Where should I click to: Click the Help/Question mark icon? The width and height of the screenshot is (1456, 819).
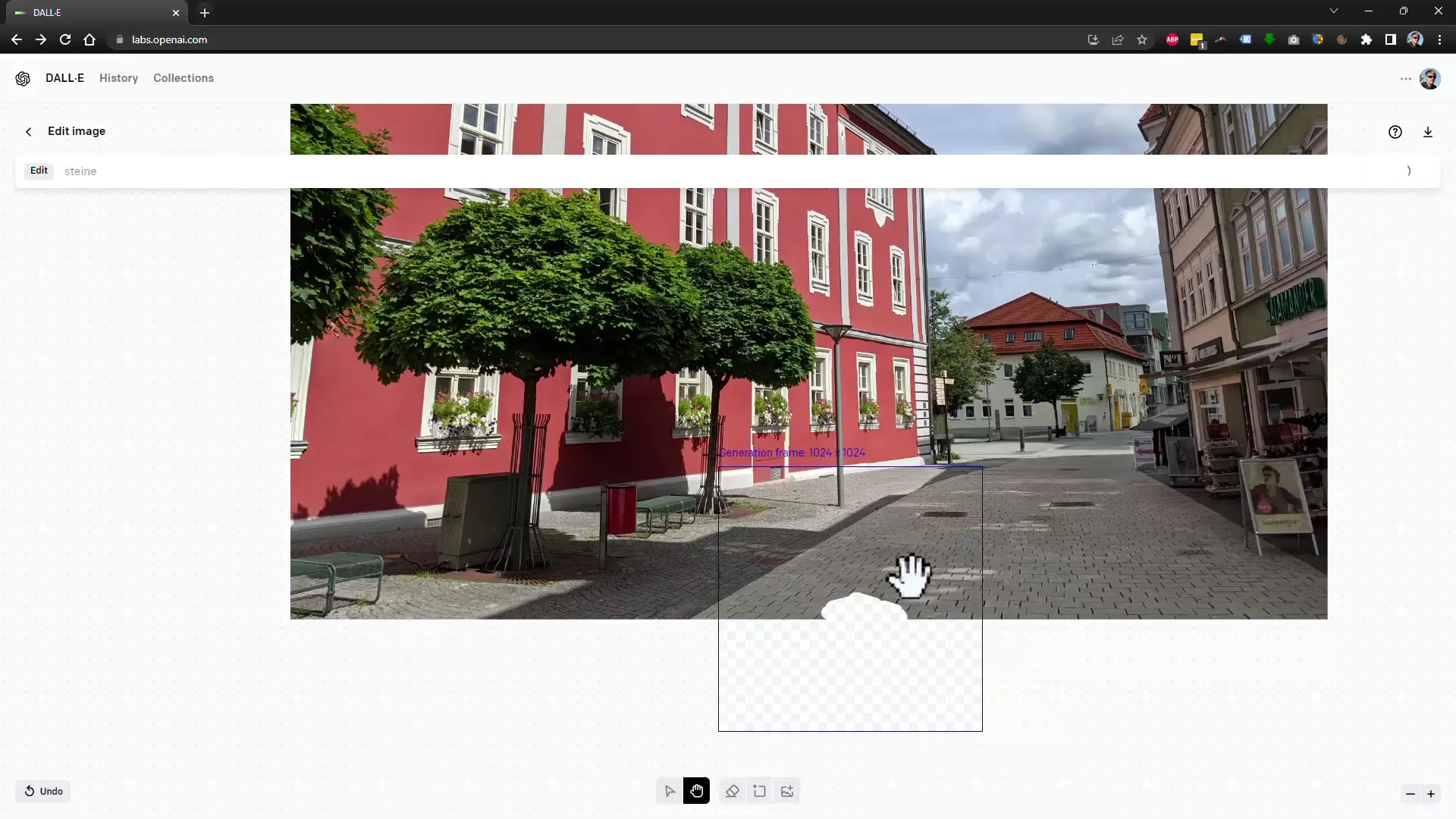[1395, 131]
